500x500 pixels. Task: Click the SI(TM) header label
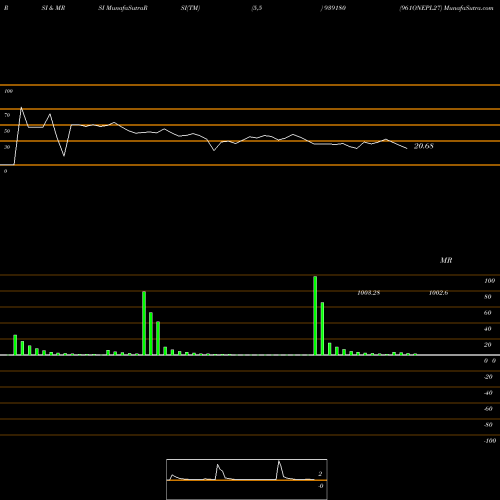point(190,8)
